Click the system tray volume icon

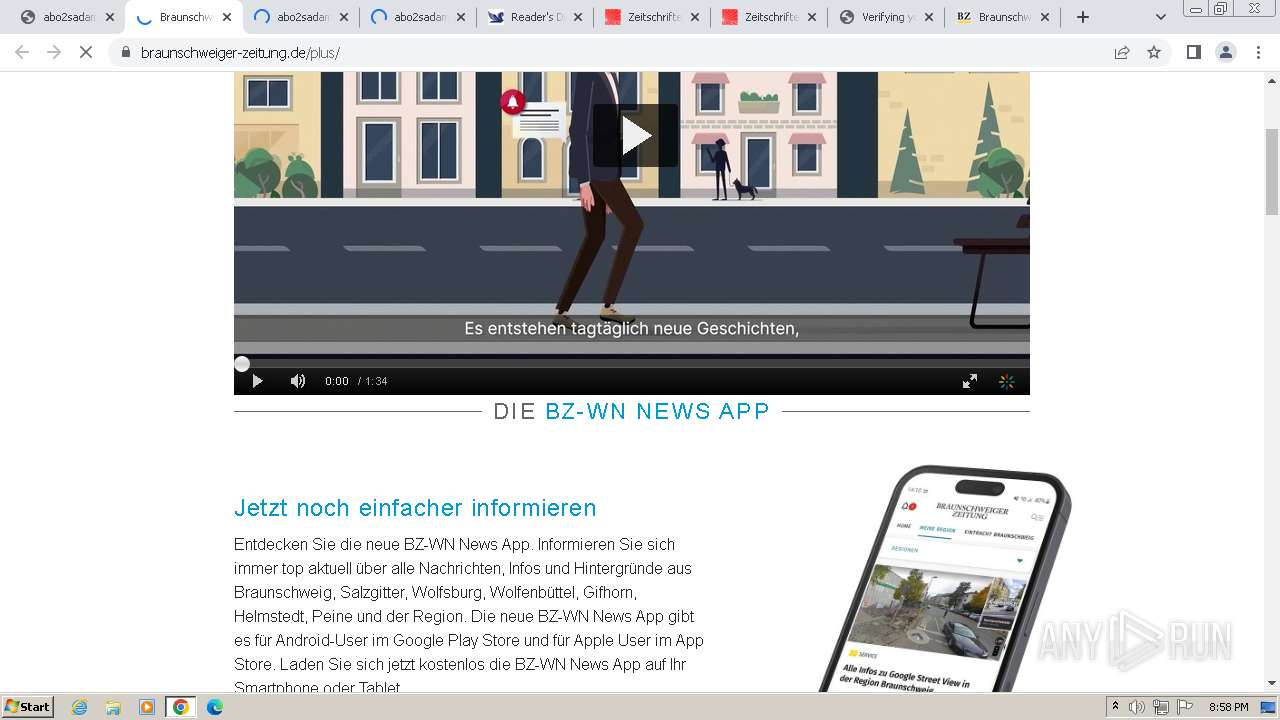click(x=1137, y=707)
